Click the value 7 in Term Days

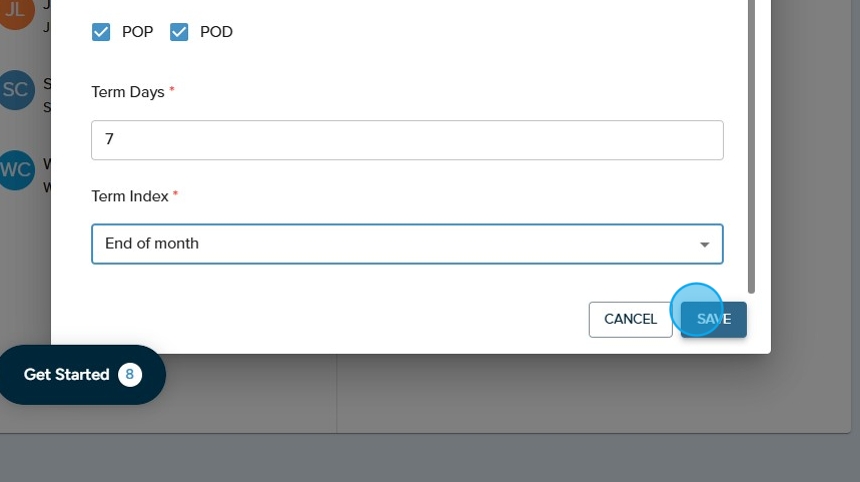pyautogui.click(x=110, y=140)
